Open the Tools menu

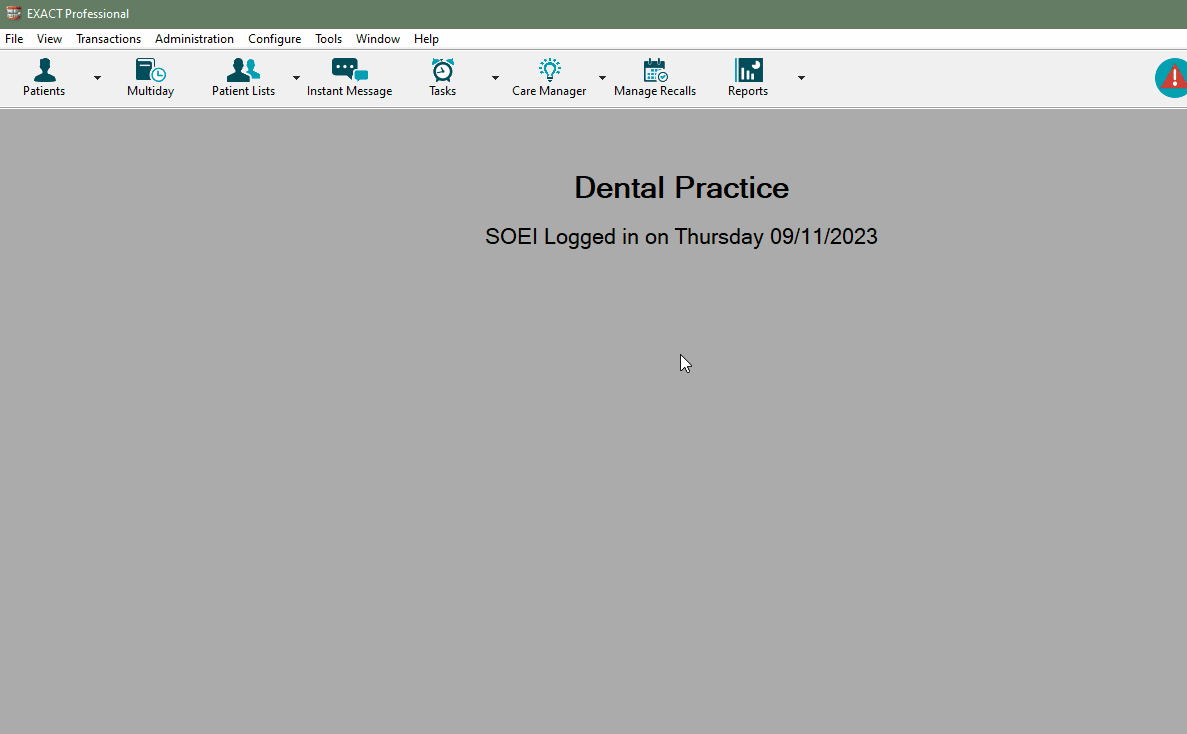tap(329, 39)
